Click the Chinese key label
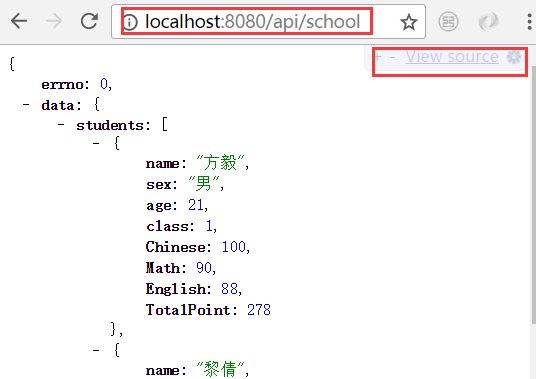The width and height of the screenshot is (536, 379). click(176, 247)
